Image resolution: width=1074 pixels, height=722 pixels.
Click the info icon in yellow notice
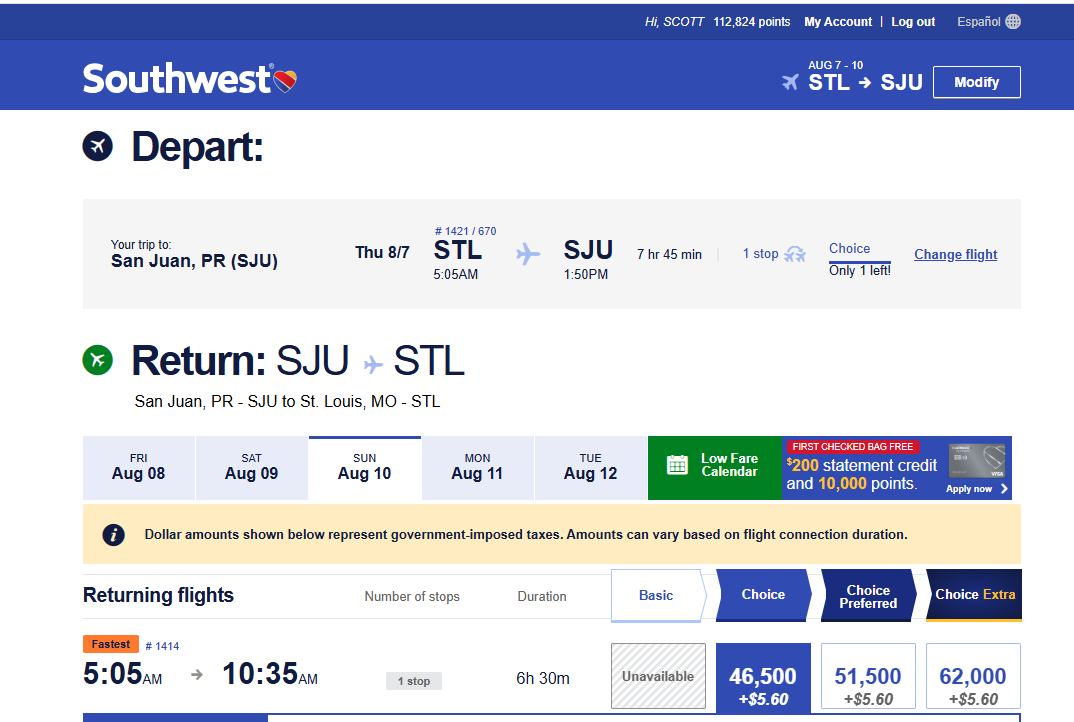click(x=113, y=535)
